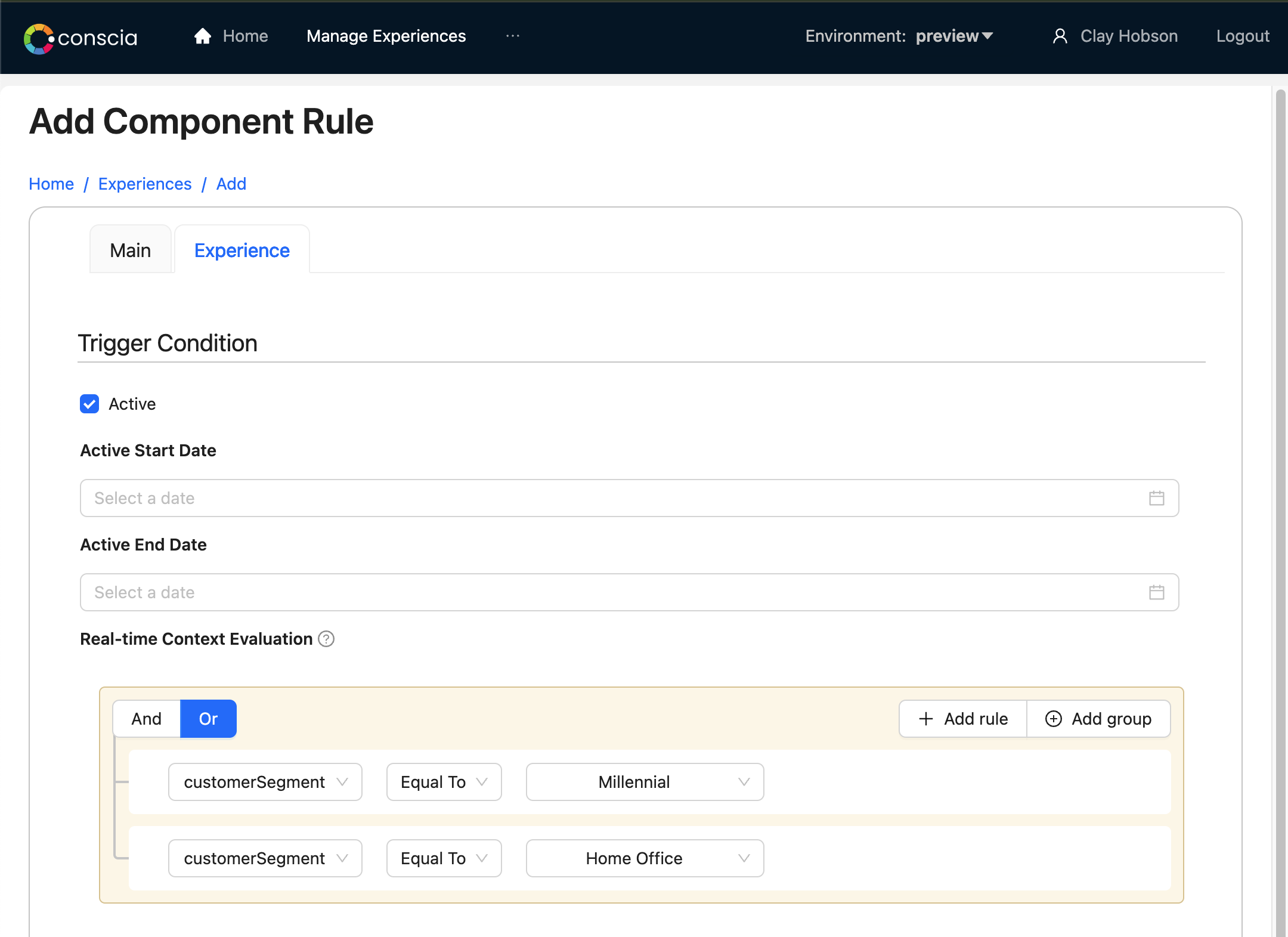Select the And condition toggle
This screenshot has height=937, width=1288.
[147, 719]
